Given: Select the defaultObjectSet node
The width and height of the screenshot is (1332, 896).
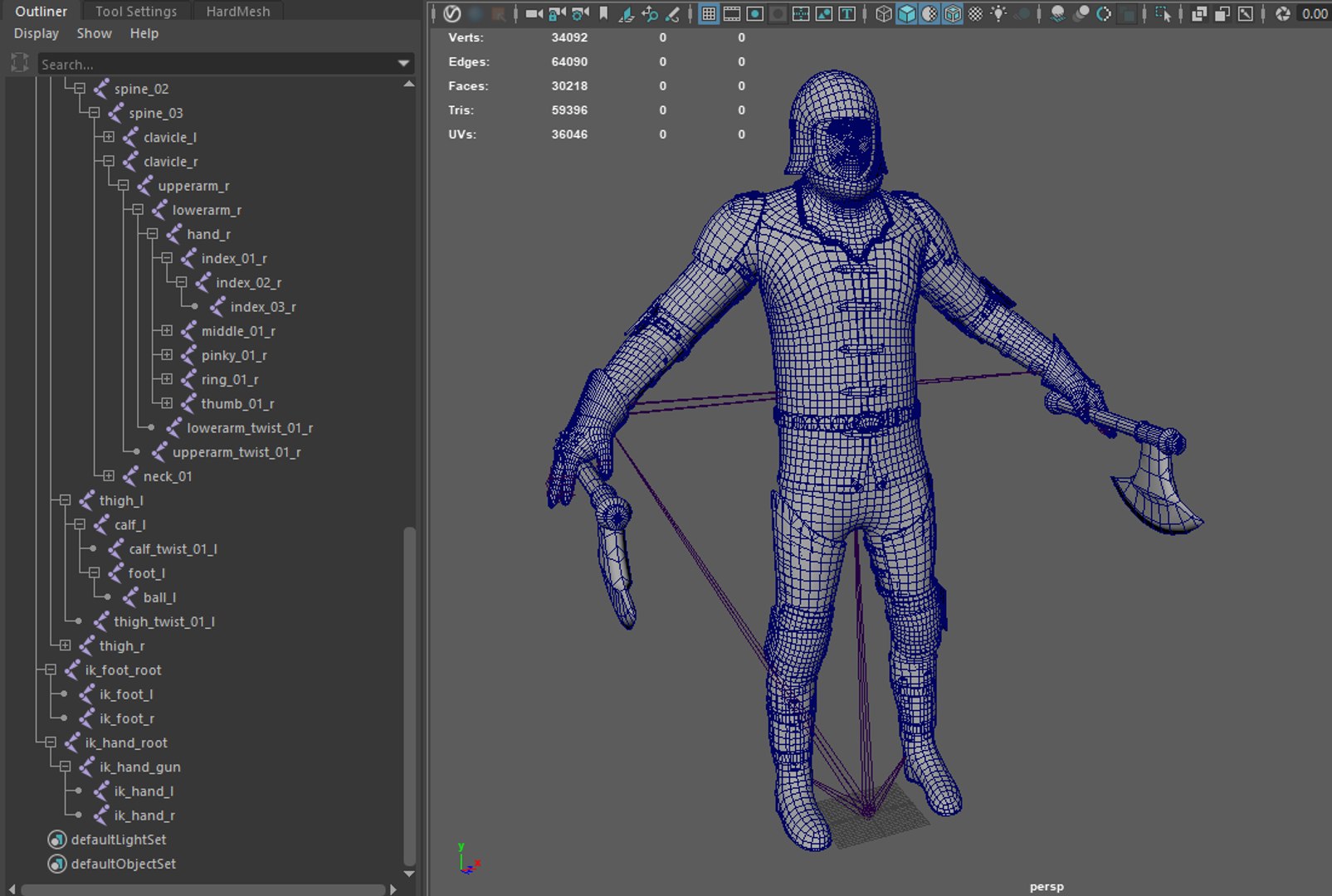Looking at the screenshot, I should [124, 864].
